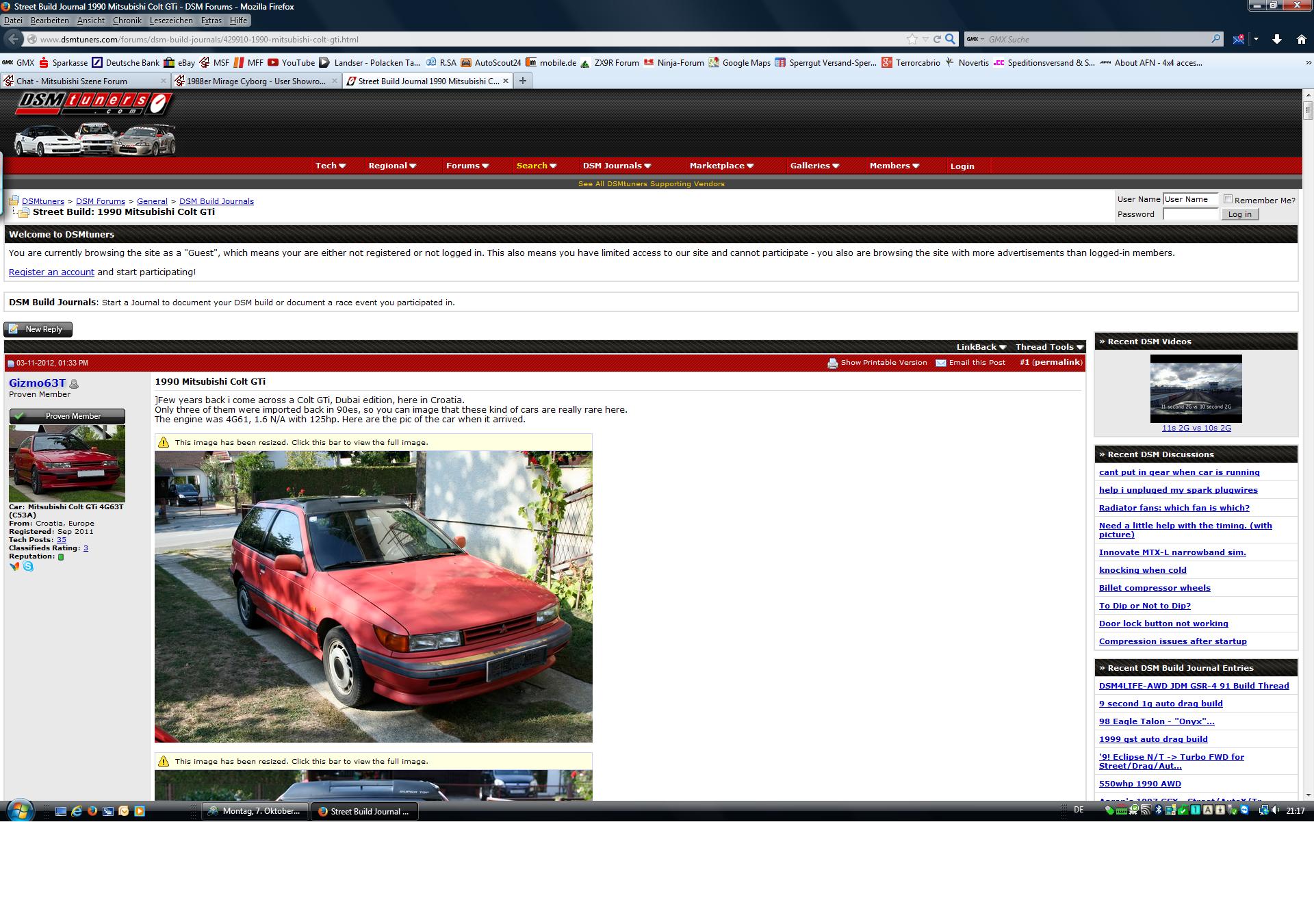1314x924 pixels.
Task: Open Firefox downloads arrow icon
Action: (1276, 39)
